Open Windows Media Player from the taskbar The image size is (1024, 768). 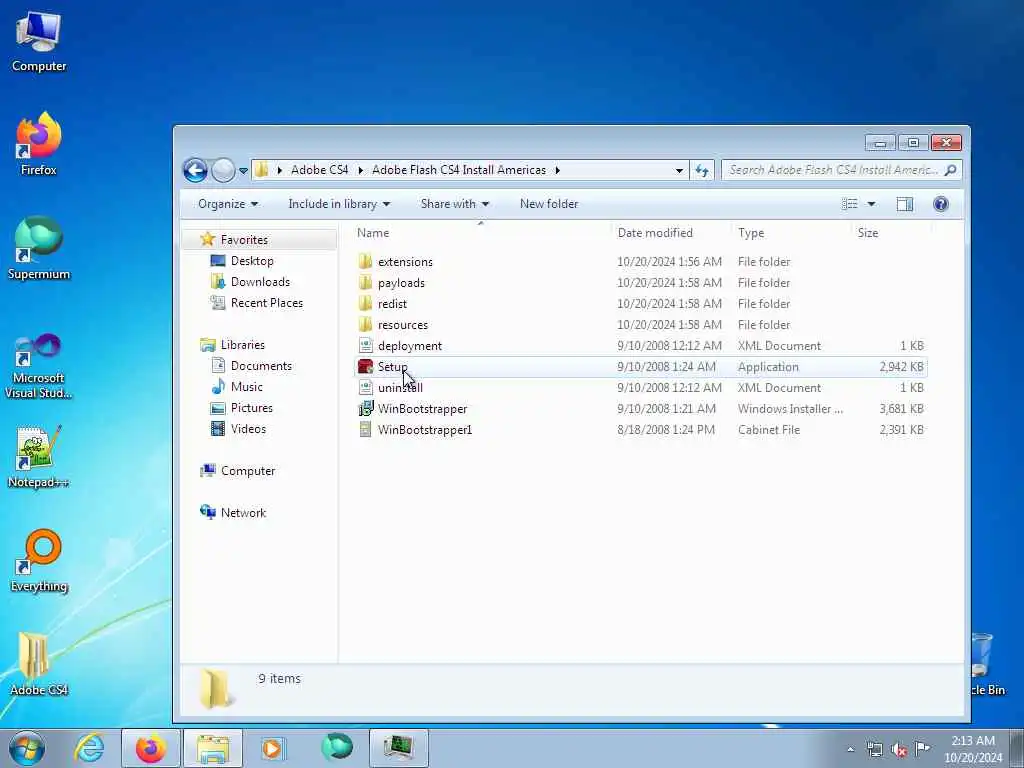pos(272,748)
